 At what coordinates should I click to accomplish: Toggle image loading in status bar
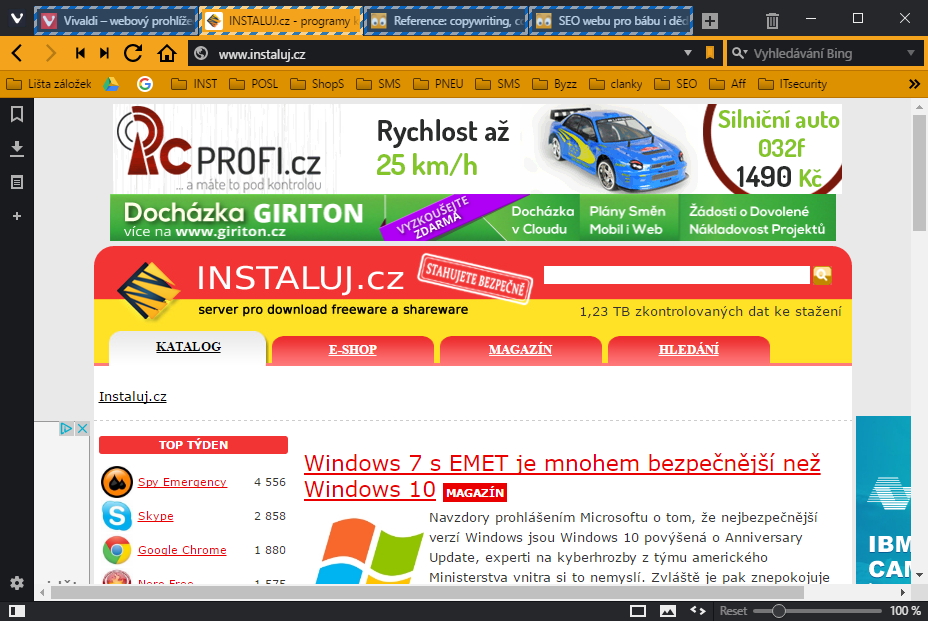coord(668,611)
